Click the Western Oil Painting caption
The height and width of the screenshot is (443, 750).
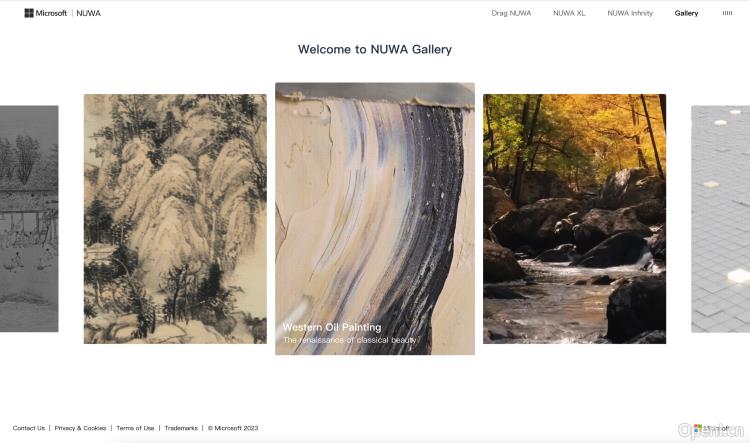332,327
